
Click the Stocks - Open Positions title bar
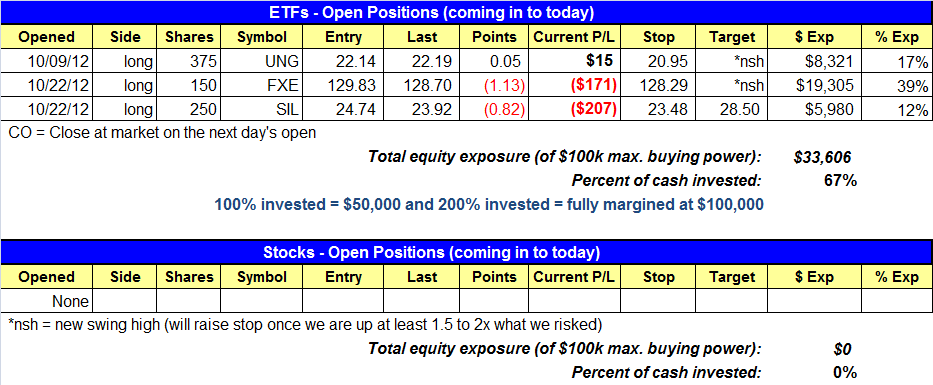[x=466, y=252]
